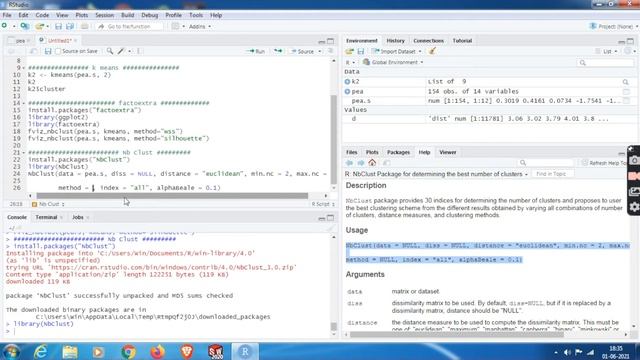Switch to the History tab

395,41
